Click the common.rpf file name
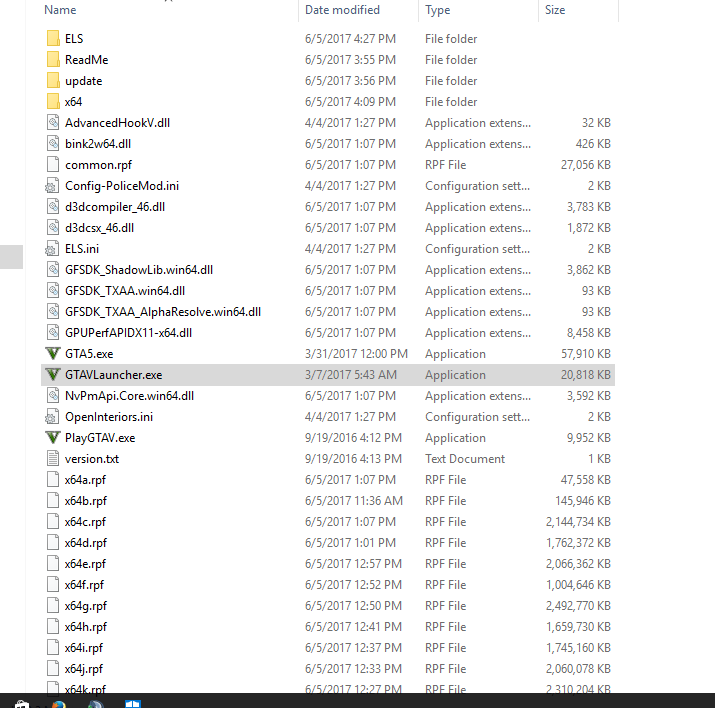 98,165
